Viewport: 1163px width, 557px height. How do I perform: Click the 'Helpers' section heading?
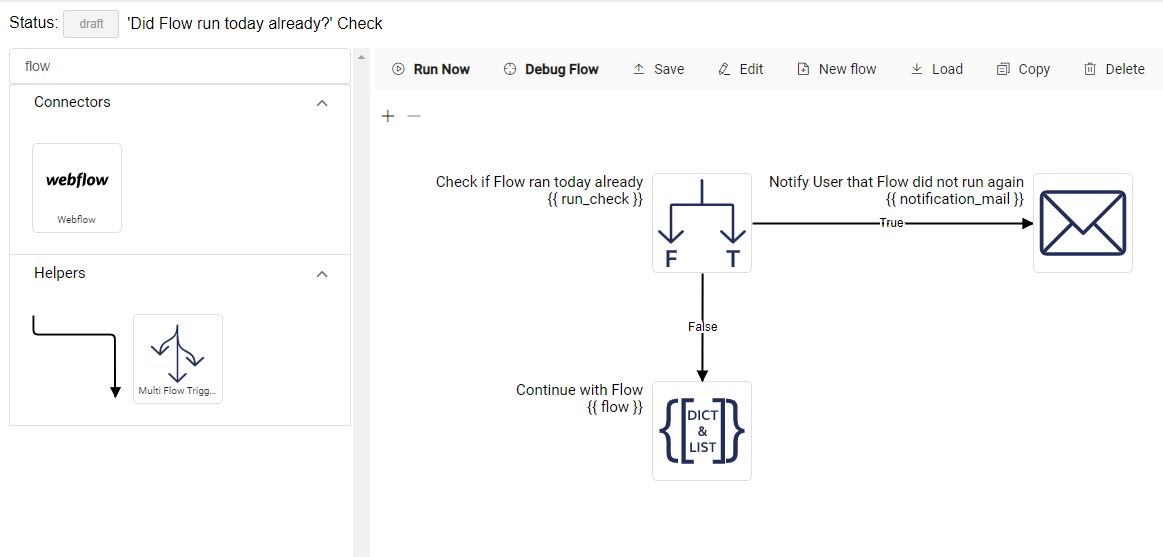pyautogui.click(x=59, y=273)
